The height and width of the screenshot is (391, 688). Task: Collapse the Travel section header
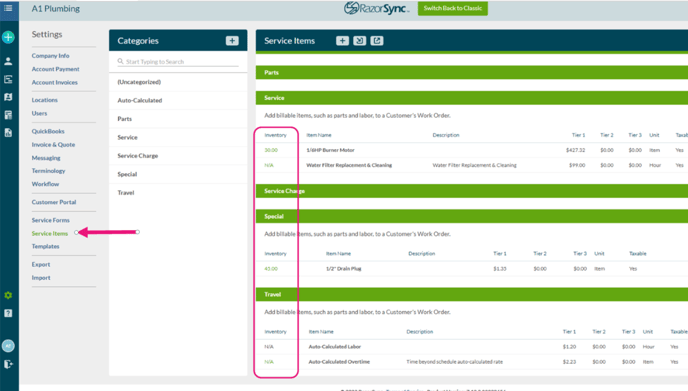click(x=472, y=294)
